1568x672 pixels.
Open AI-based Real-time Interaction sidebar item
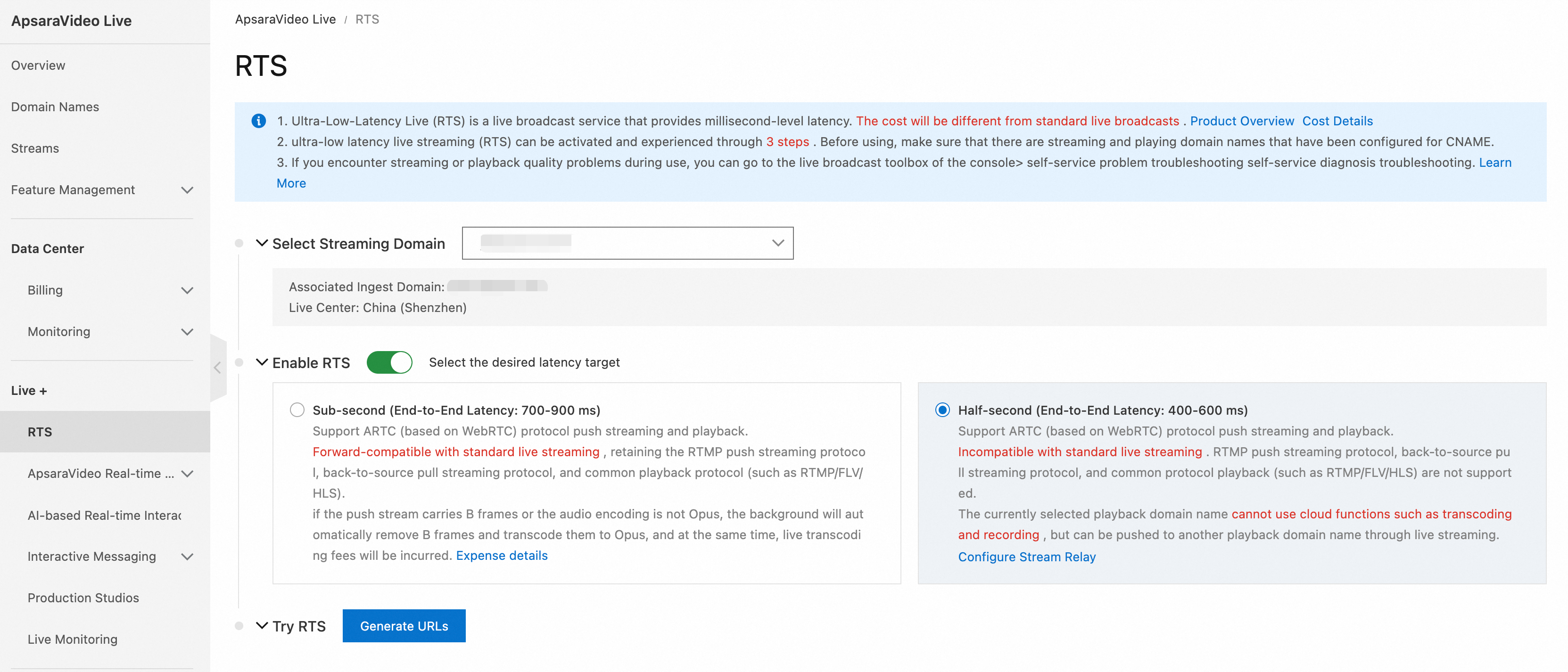[105, 515]
